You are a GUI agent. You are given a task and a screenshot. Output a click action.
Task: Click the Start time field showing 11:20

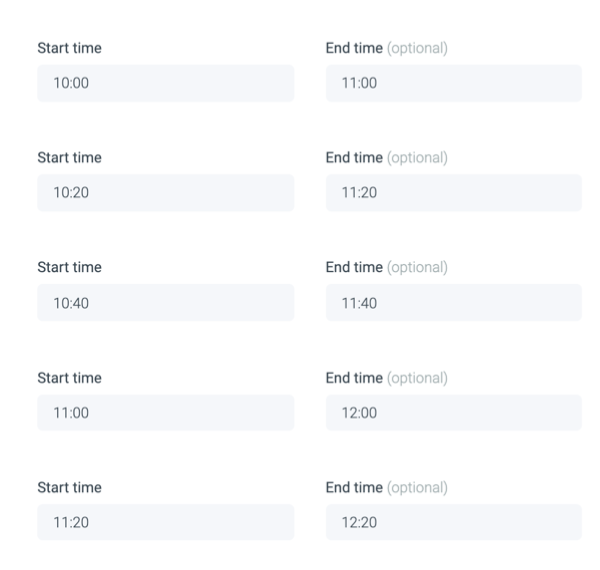pos(165,522)
